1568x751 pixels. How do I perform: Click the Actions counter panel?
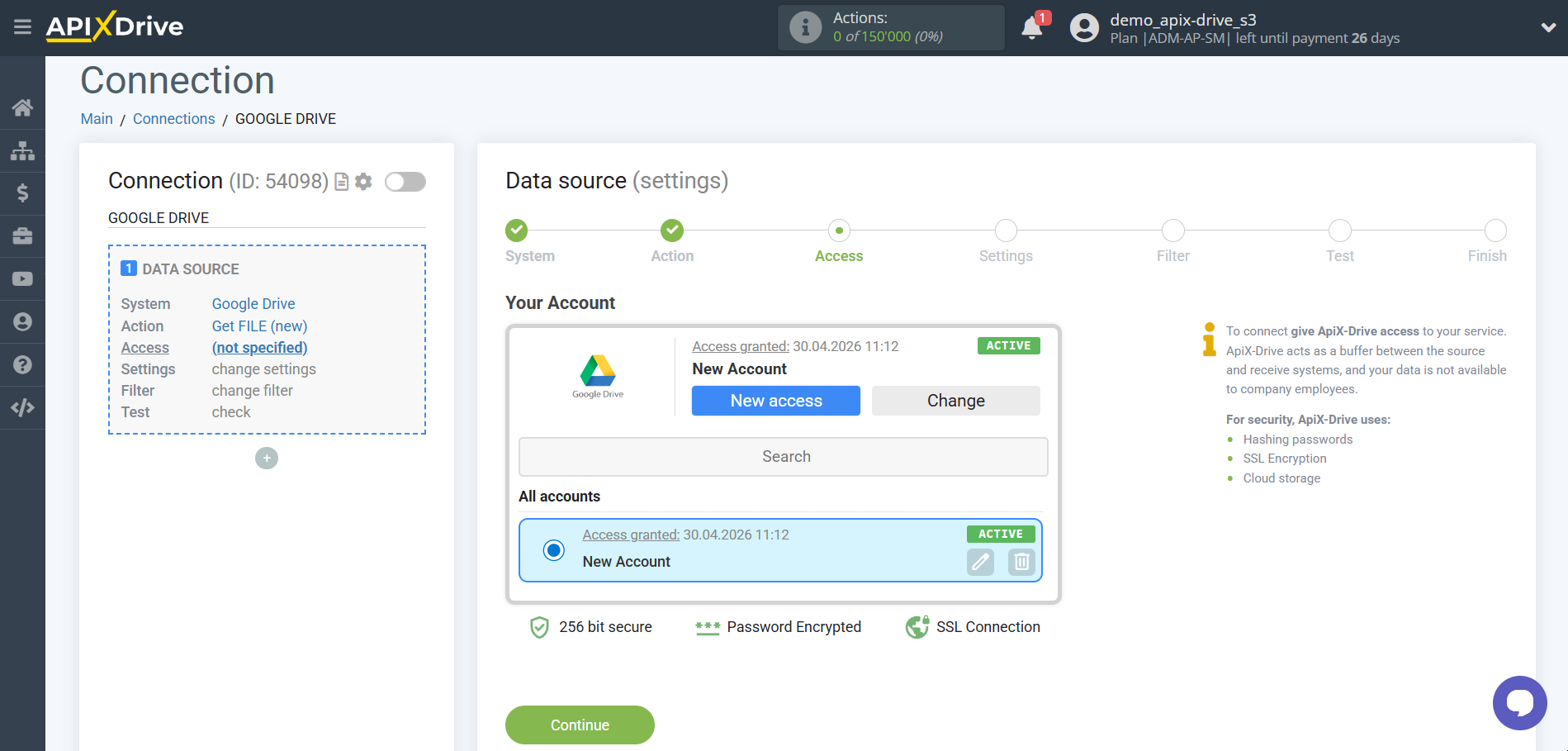coord(891,27)
